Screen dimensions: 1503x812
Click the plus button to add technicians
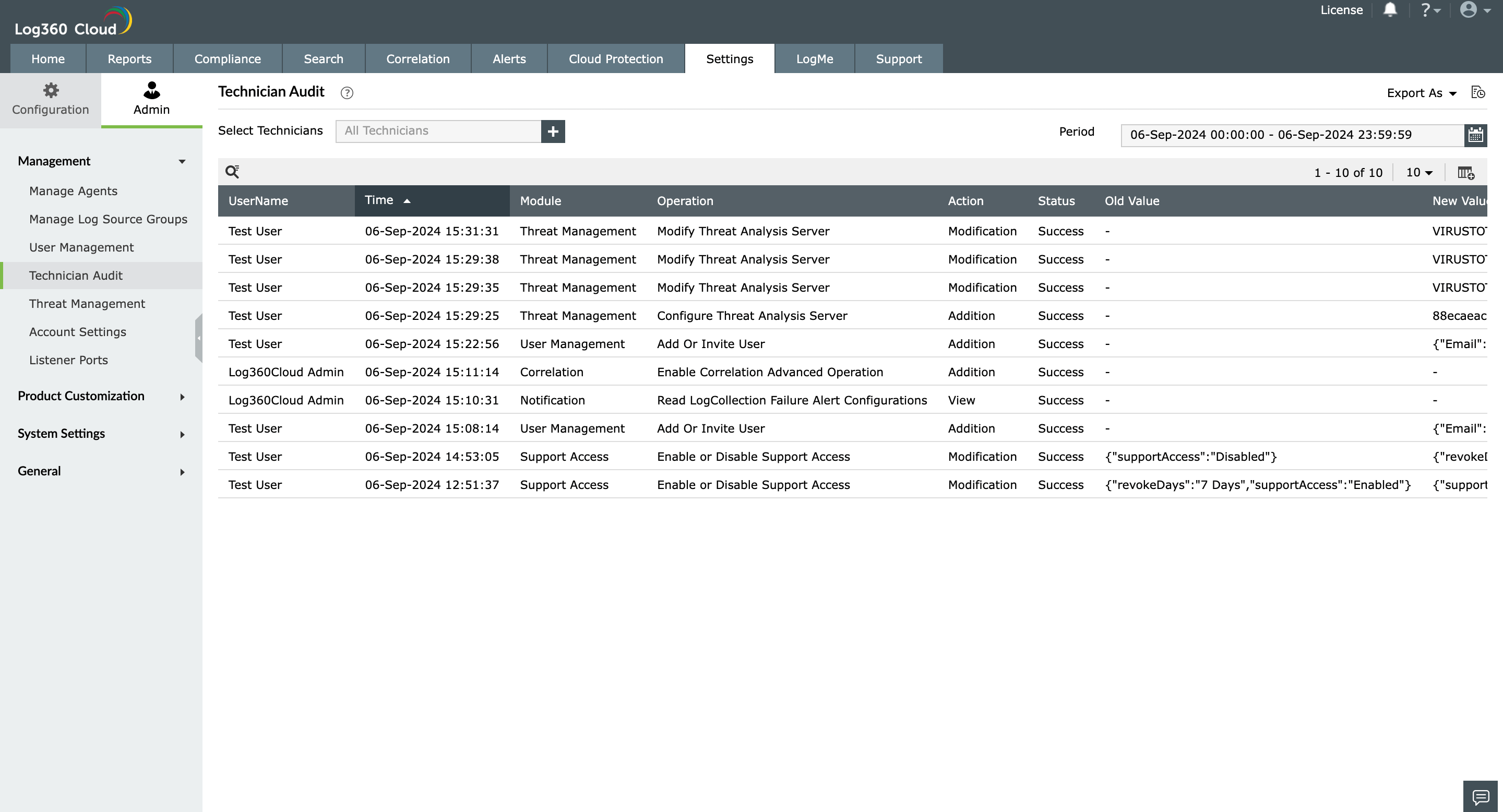(x=553, y=132)
